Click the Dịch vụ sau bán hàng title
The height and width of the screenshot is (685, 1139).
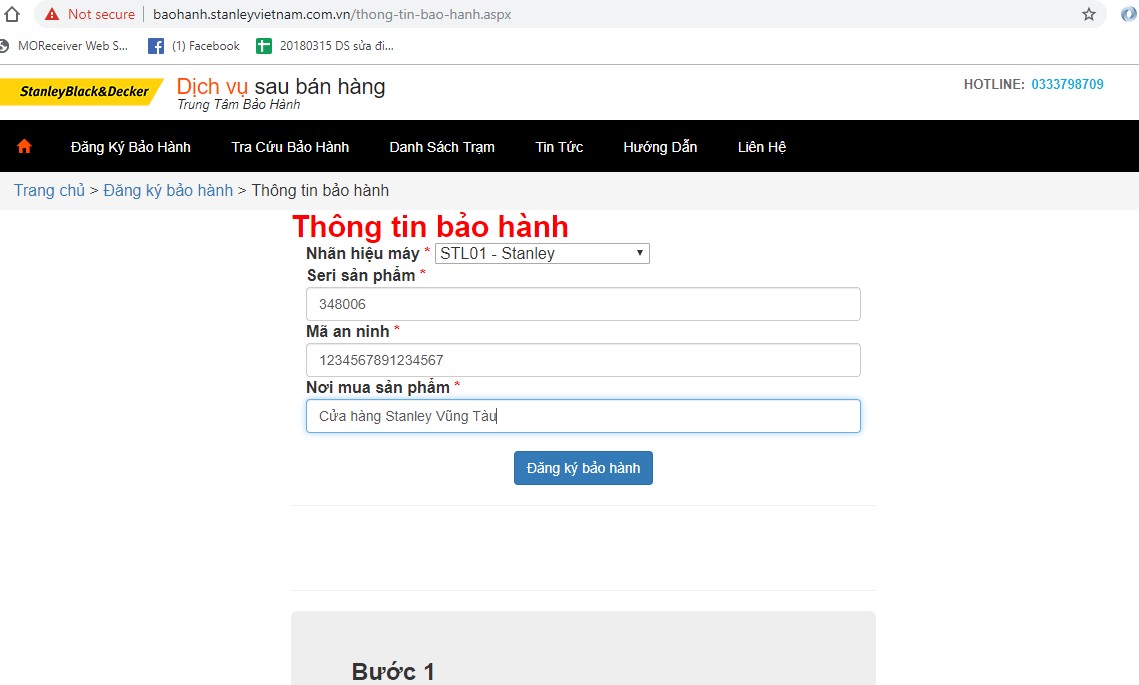click(281, 86)
